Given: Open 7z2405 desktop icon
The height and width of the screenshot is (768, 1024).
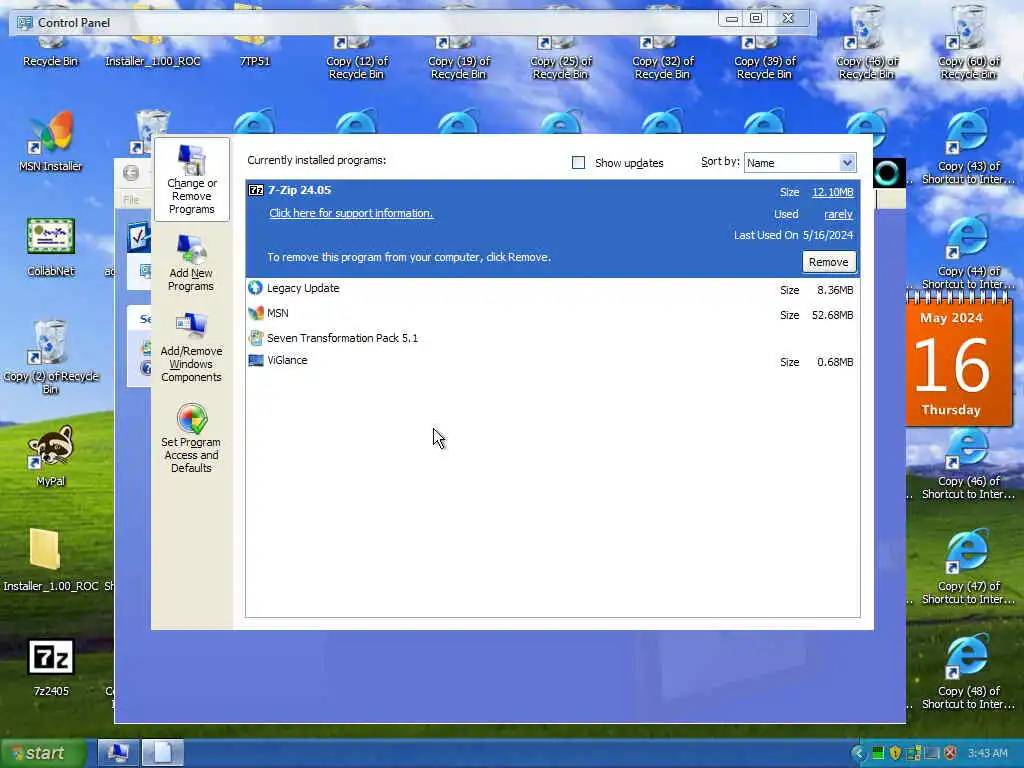Looking at the screenshot, I should [x=51, y=667].
